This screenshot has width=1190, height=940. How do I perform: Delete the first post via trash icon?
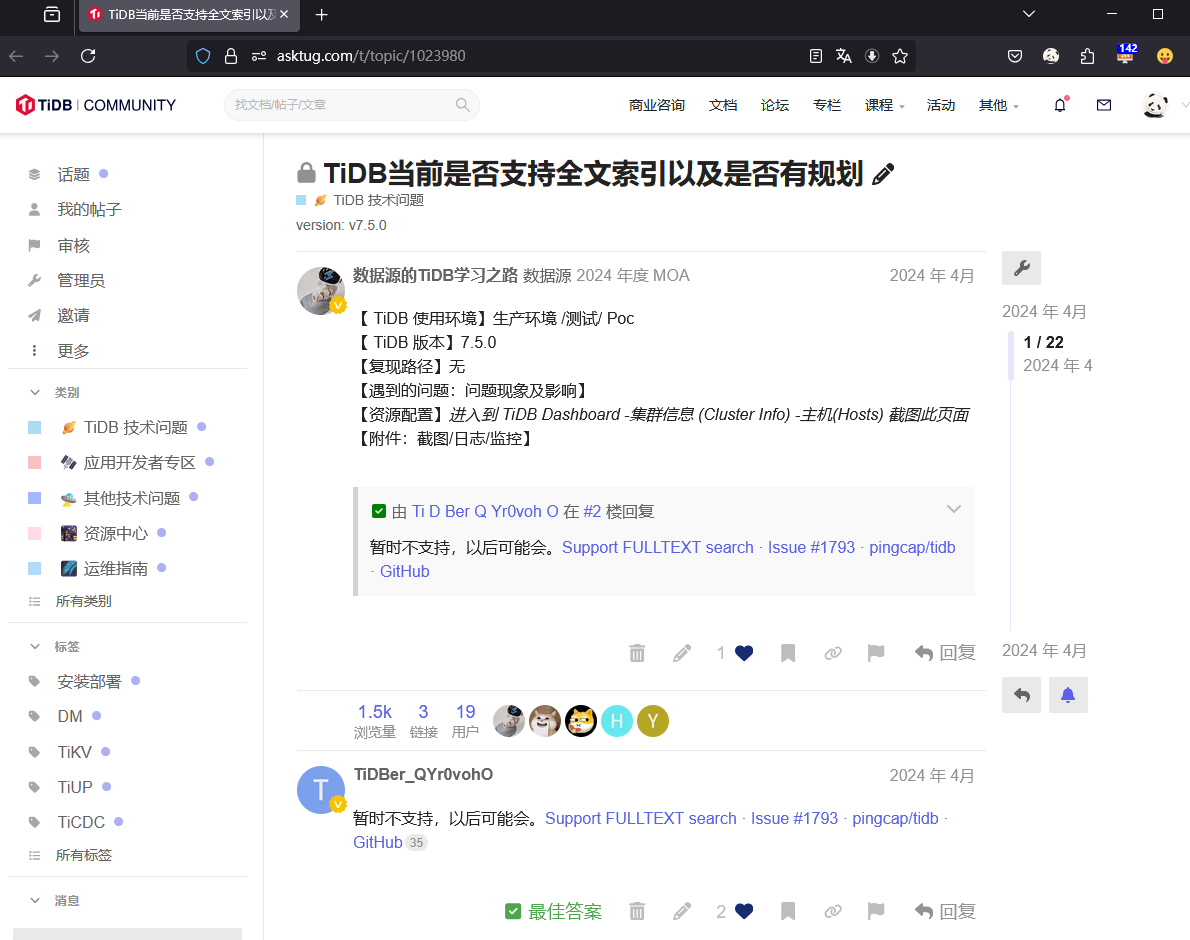pos(637,652)
